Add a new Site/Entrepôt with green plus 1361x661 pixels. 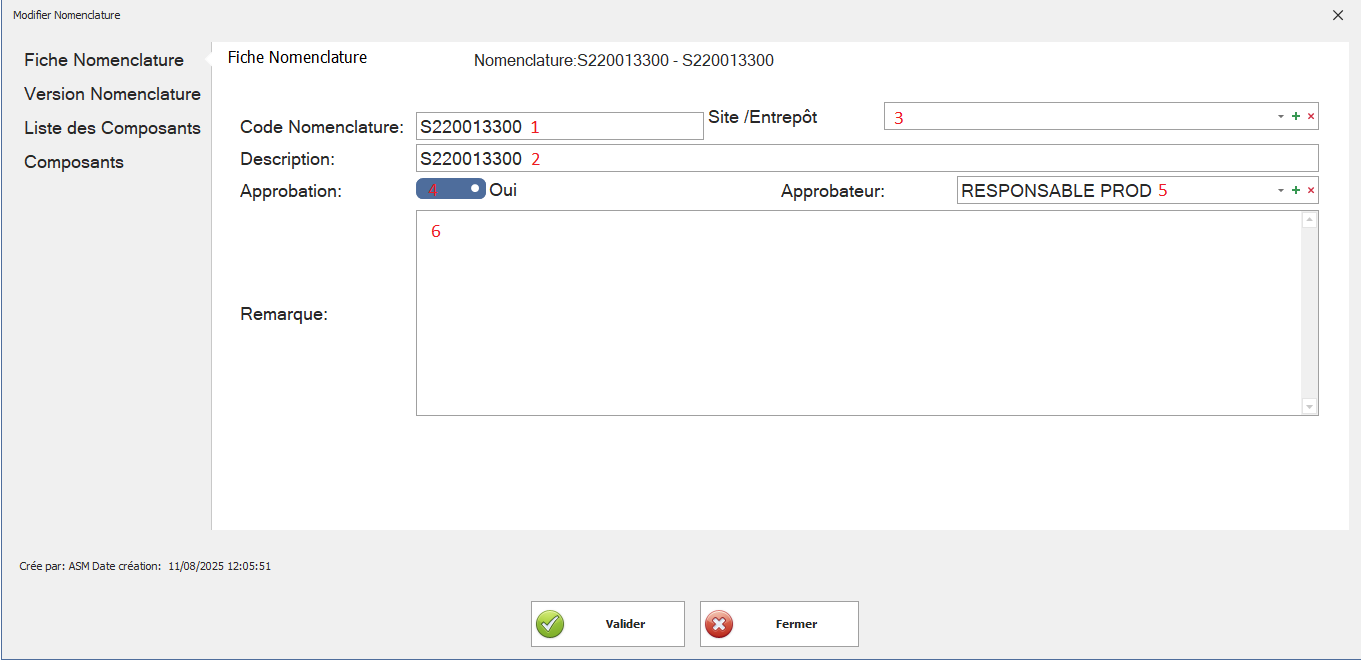coord(1296,117)
